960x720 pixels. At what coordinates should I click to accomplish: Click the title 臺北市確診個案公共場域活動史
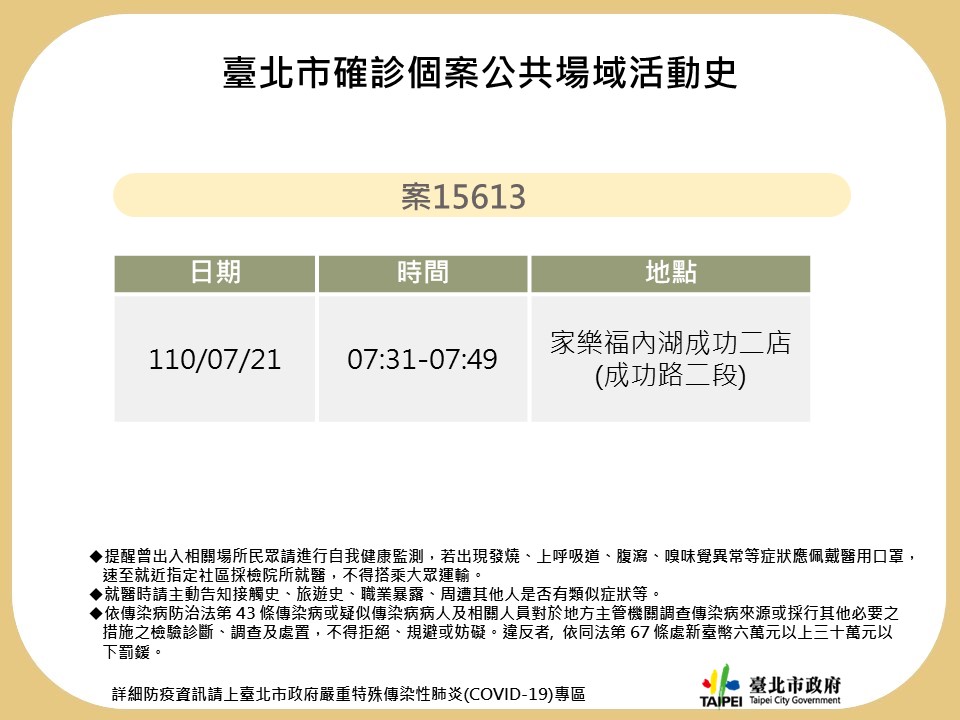(x=480, y=73)
